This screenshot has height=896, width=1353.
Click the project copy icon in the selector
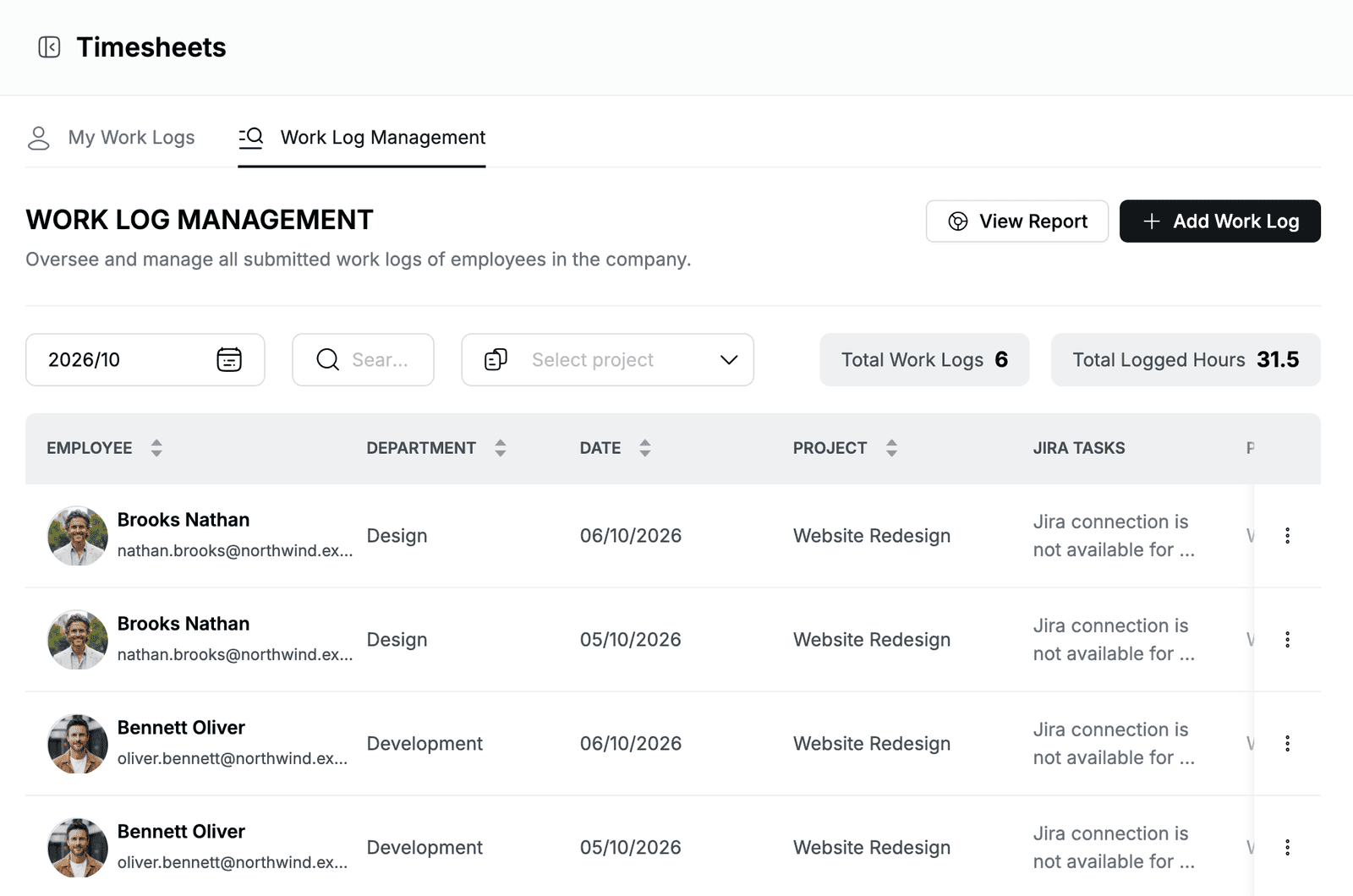point(496,359)
